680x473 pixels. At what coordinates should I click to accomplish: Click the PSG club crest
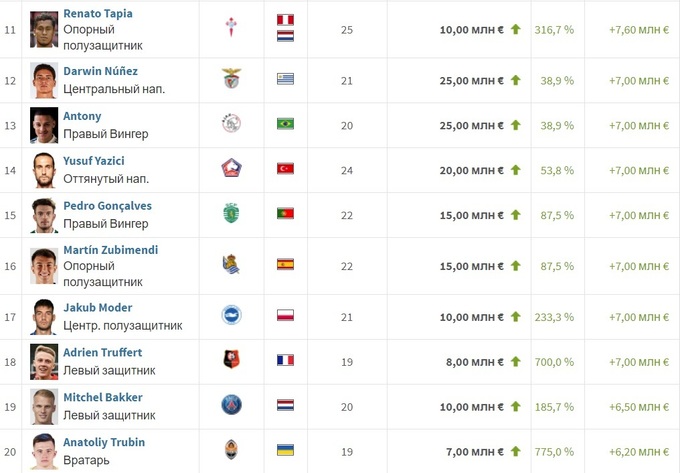click(231, 405)
